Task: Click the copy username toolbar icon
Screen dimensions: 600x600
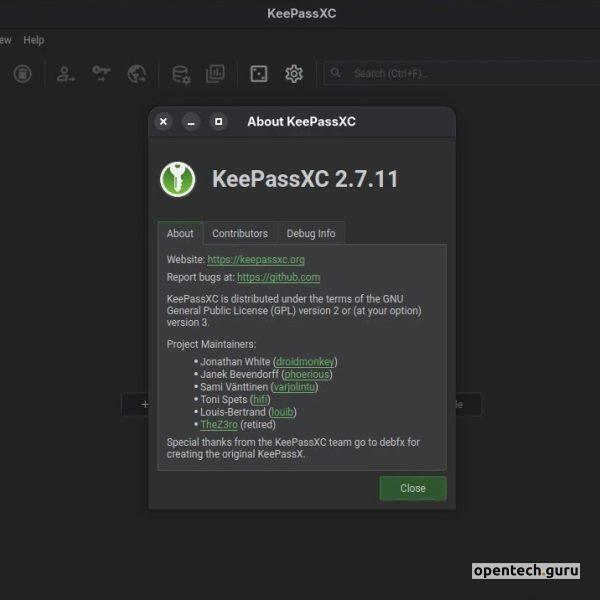Action: [66, 74]
